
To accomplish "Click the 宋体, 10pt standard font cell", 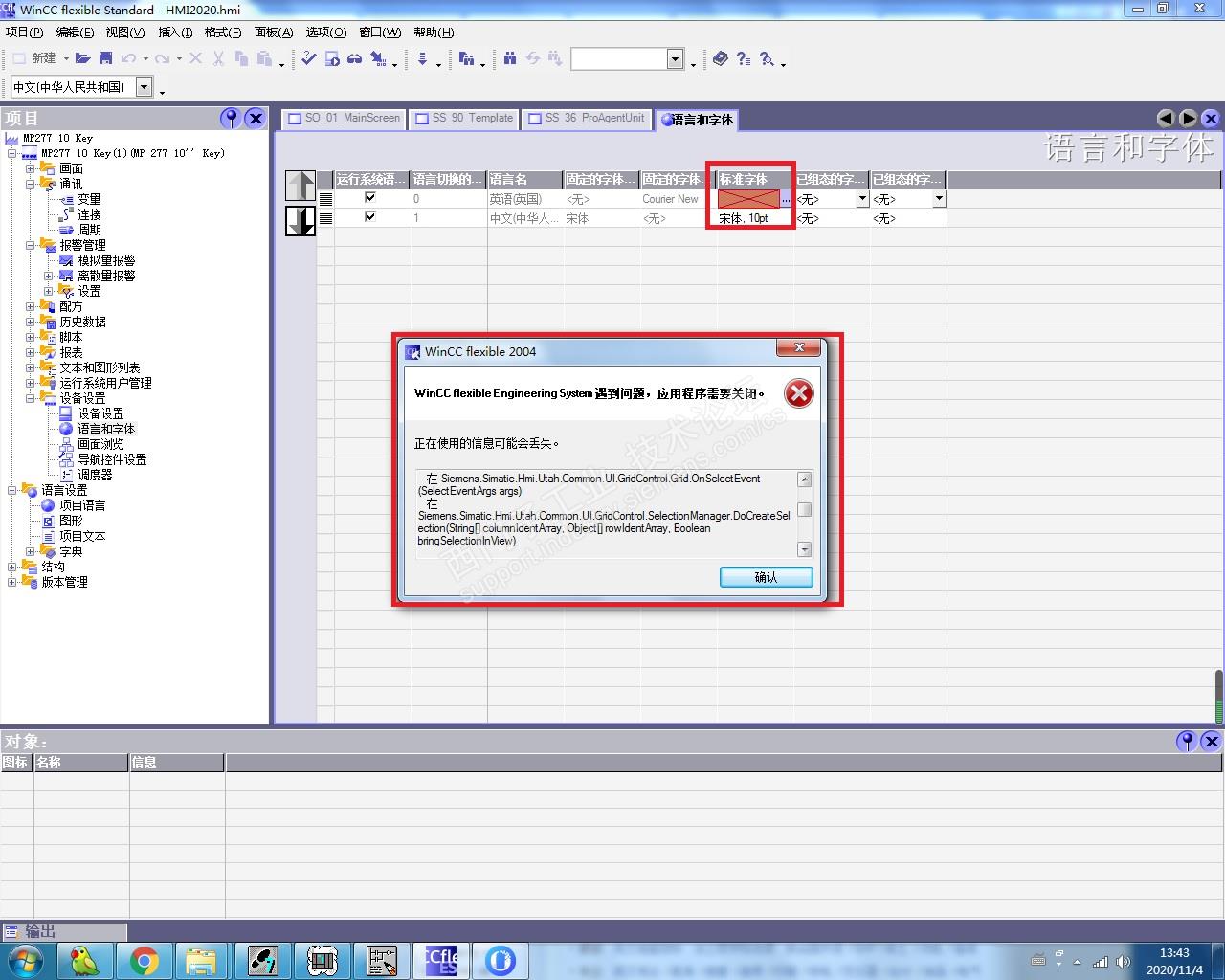I will [x=755, y=218].
